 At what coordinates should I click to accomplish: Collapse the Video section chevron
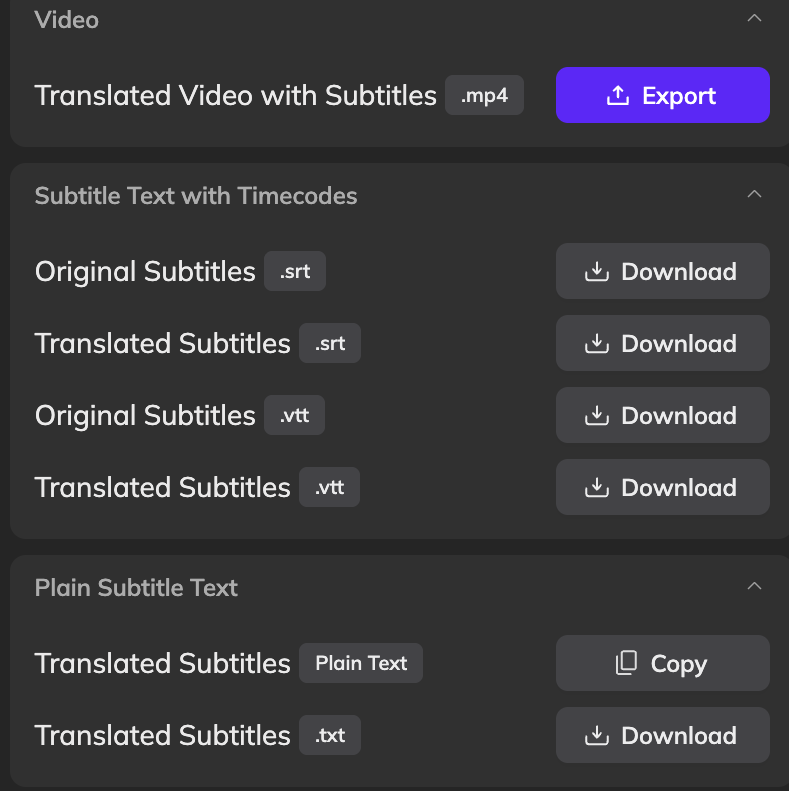pos(755,18)
